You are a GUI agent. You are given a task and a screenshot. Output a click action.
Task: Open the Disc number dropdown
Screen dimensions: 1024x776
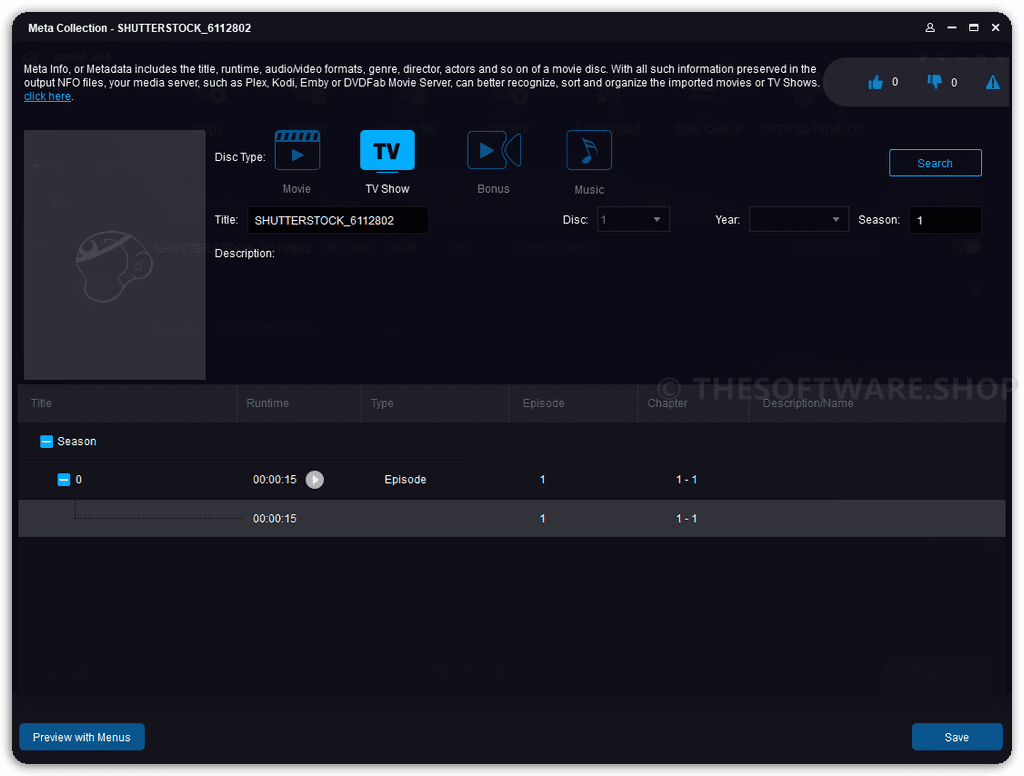point(633,219)
